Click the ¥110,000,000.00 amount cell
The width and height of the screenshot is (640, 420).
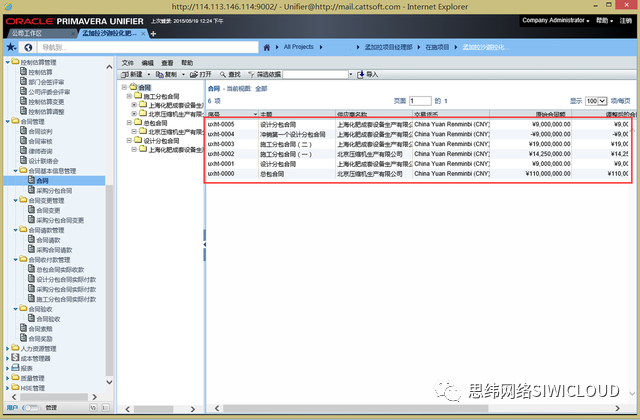pos(548,174)
